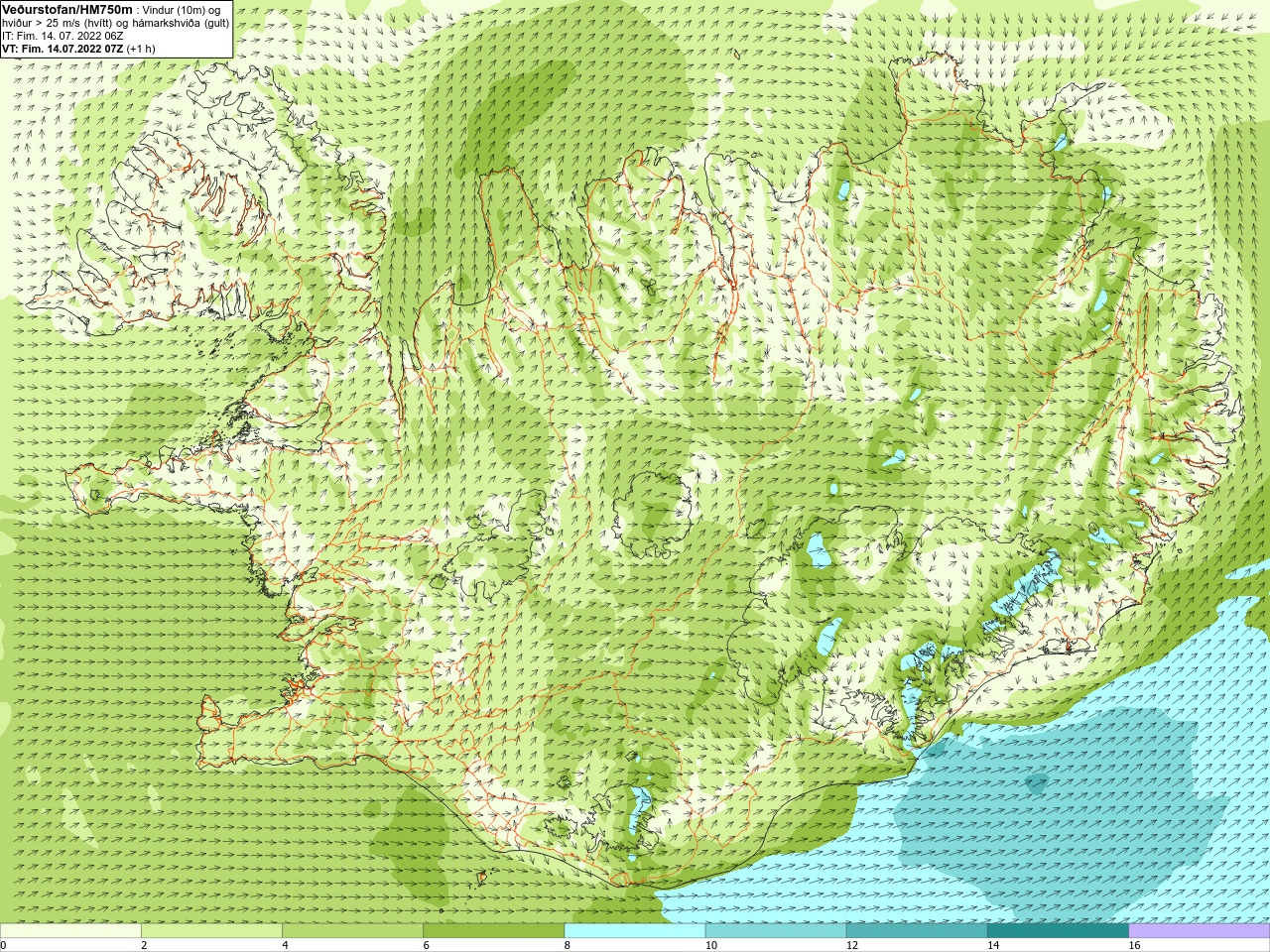Click the 8–10 m/s light cyan legend swatch
The image size is (1270, 952).
(635, 931)
